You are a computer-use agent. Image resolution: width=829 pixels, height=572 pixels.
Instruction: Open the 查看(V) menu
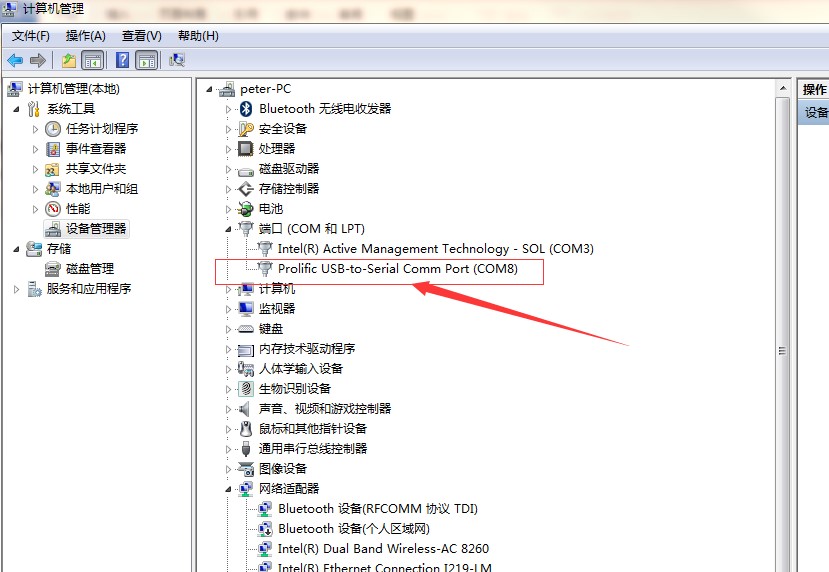[x=141, y=36]
